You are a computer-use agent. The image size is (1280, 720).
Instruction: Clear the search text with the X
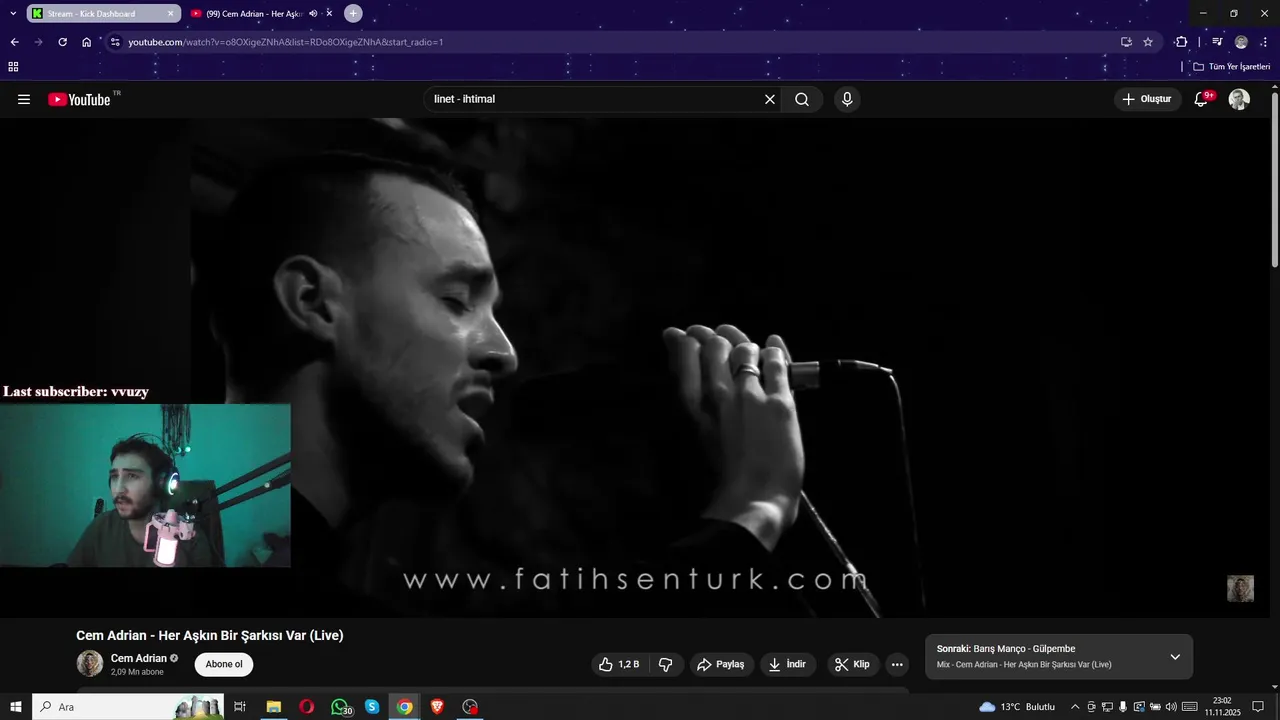(770, 99)
